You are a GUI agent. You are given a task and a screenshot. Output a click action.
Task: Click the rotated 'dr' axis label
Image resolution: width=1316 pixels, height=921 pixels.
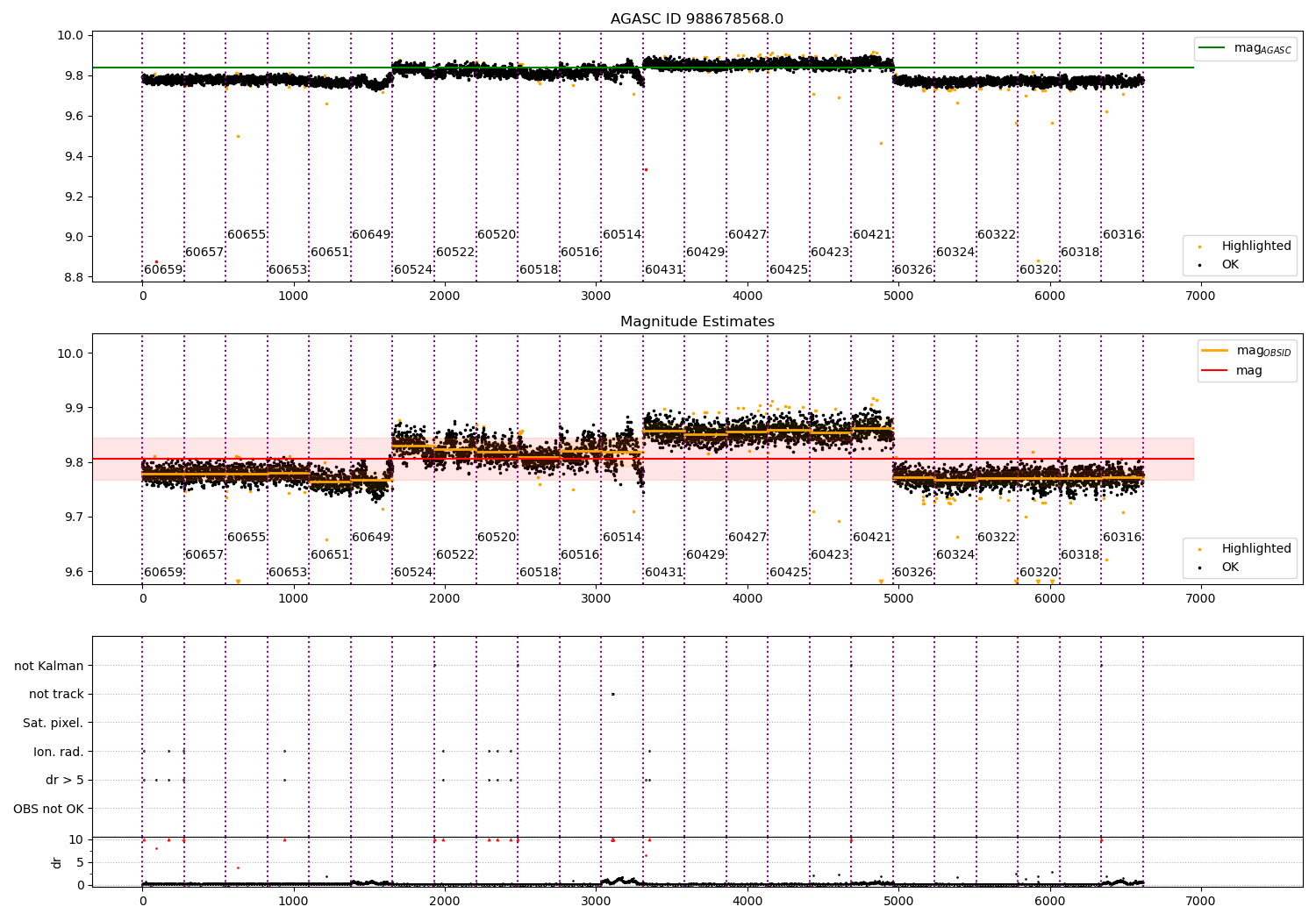point(57,862)
